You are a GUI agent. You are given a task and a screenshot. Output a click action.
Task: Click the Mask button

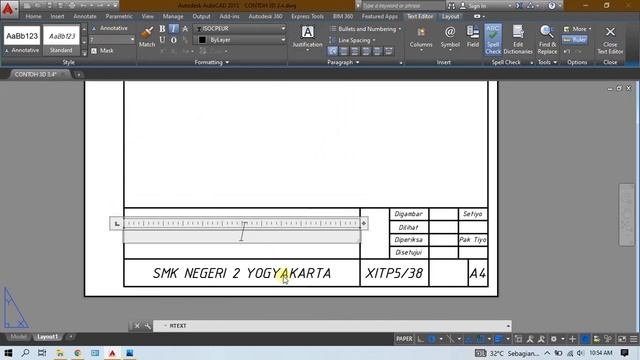[x=102, y=51]
